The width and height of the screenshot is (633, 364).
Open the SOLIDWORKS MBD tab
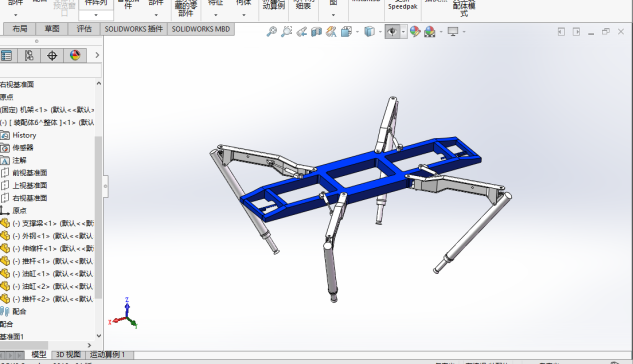[x=201, y=29]
